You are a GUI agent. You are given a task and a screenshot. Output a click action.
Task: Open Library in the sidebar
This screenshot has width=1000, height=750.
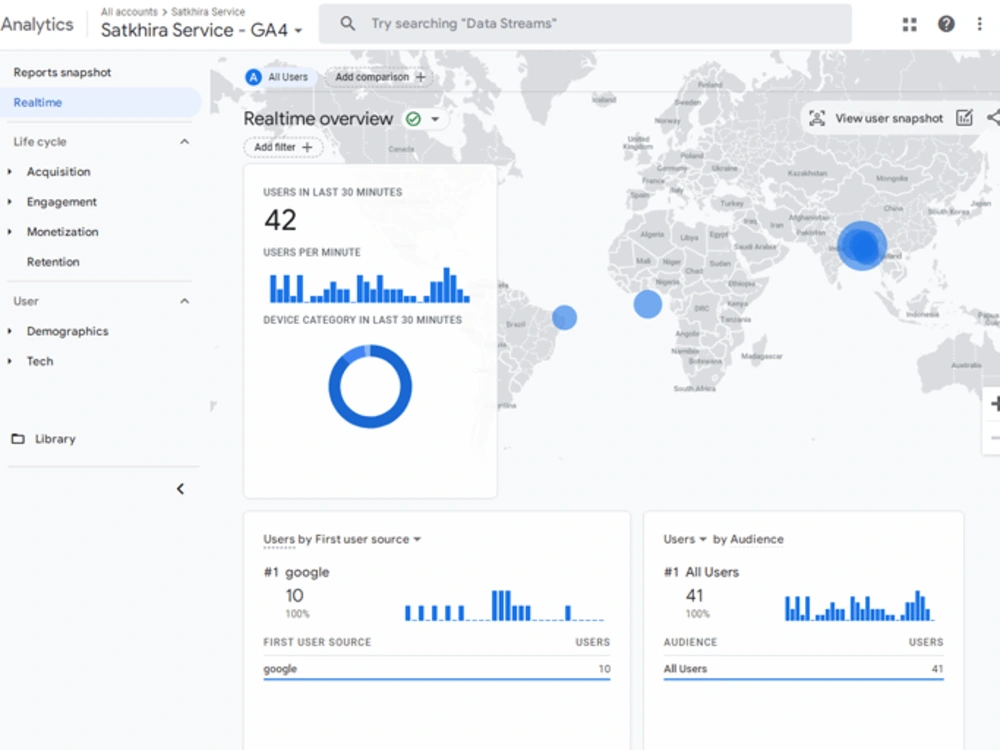55,439
